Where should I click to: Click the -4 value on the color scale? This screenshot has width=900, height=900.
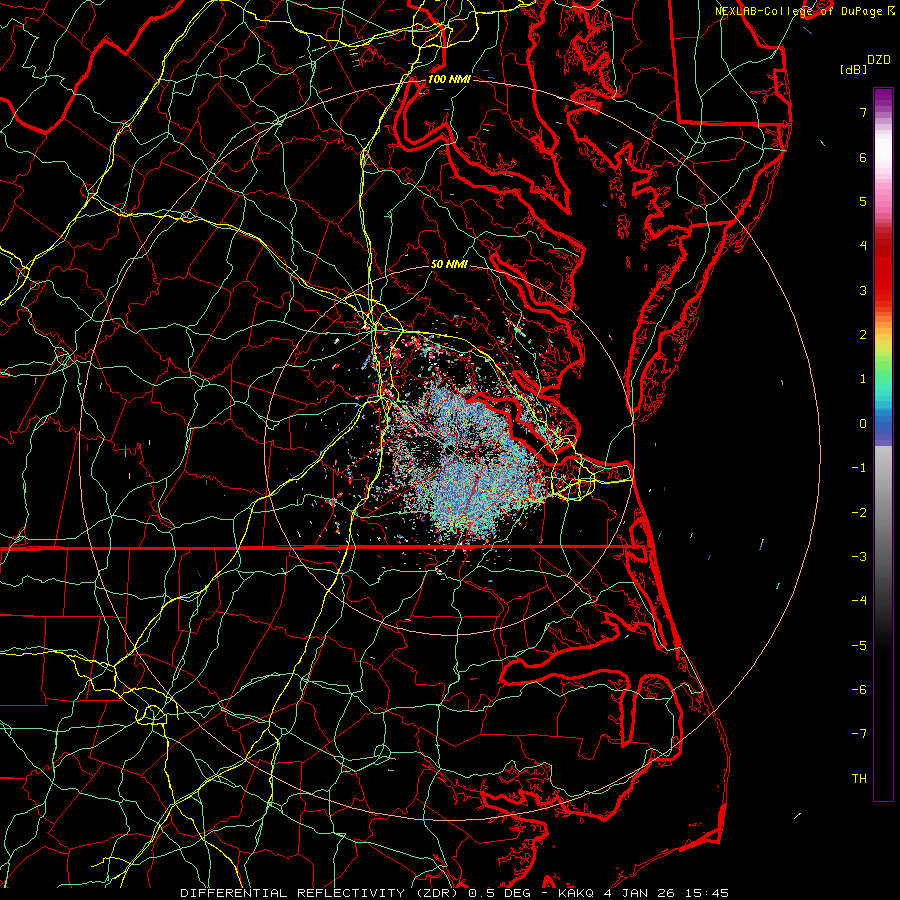(859, 601)
